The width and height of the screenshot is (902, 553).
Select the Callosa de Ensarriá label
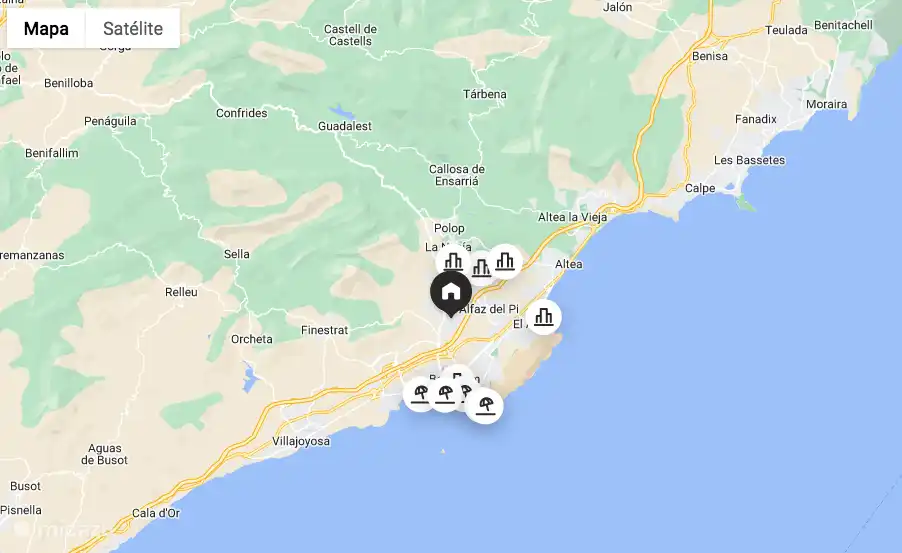(457, 175)
